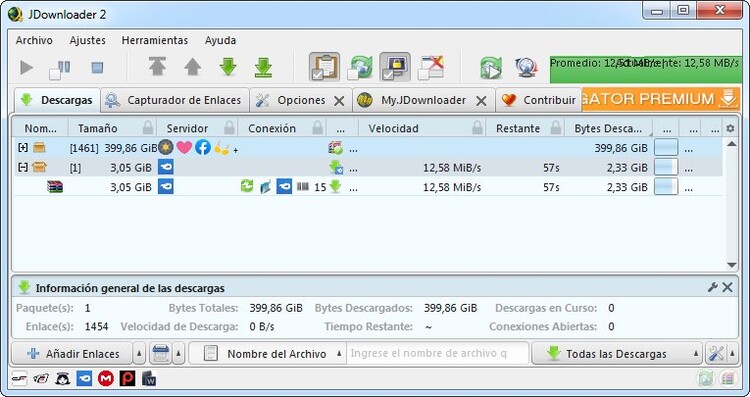Screen dimensions: 750x397
Task: Open the Todas las Descargas filter dropdown
Action: 617,354
